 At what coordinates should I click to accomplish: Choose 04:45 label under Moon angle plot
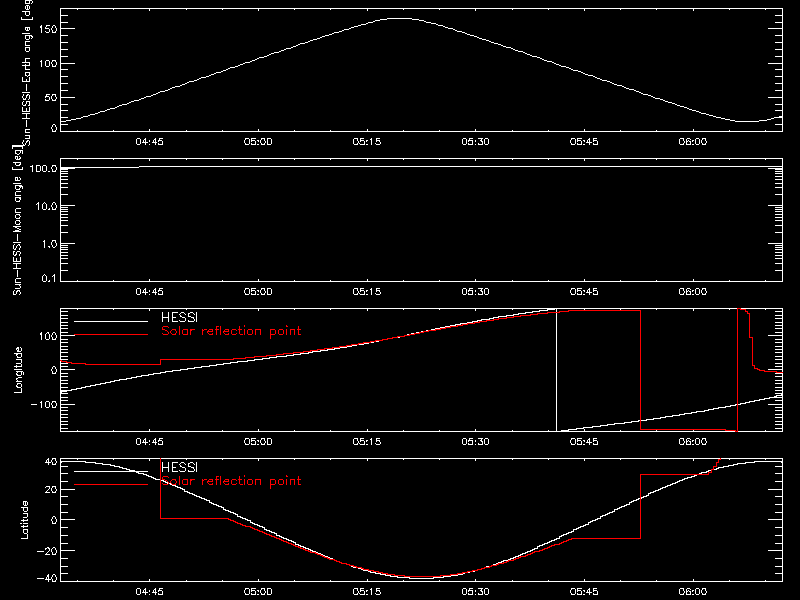coord(149,292)
